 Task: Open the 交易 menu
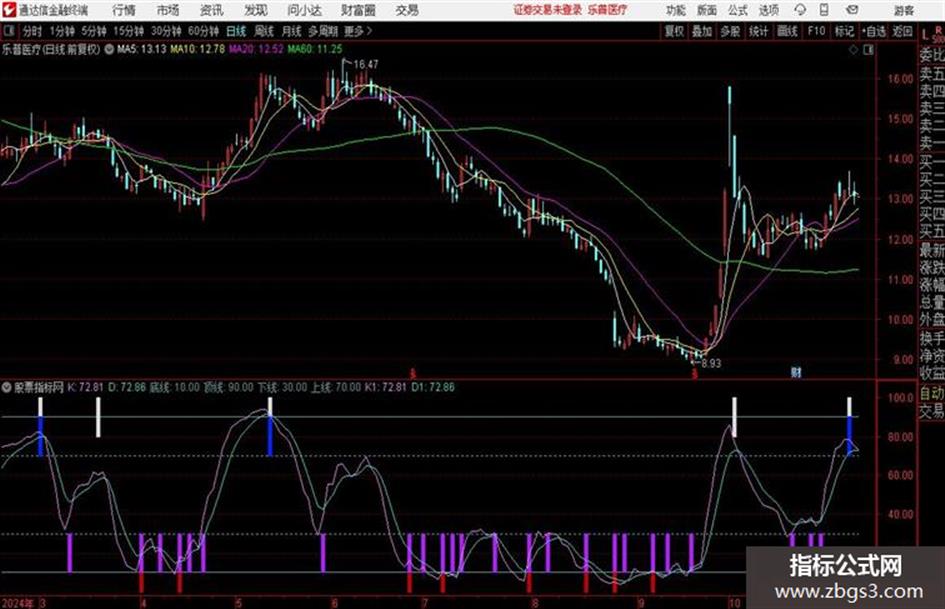coord(407,10)
